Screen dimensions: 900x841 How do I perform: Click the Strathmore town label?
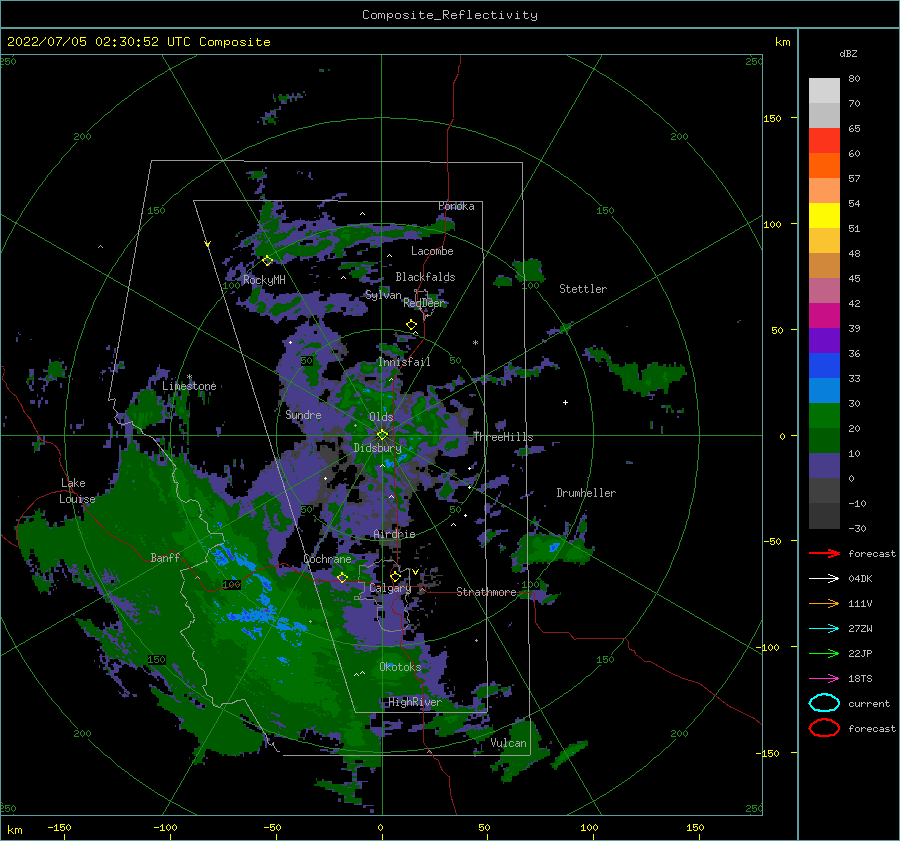[x=486, y=591]
